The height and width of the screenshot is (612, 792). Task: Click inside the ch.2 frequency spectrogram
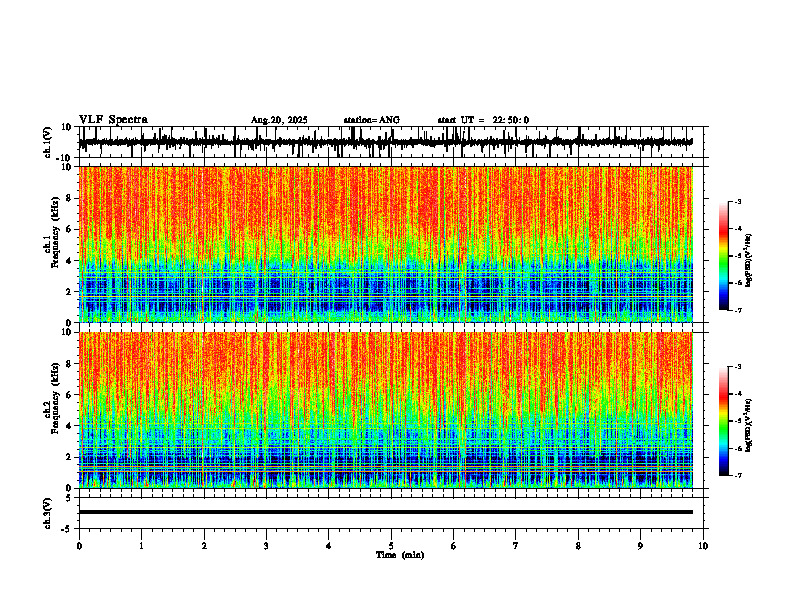386,410
